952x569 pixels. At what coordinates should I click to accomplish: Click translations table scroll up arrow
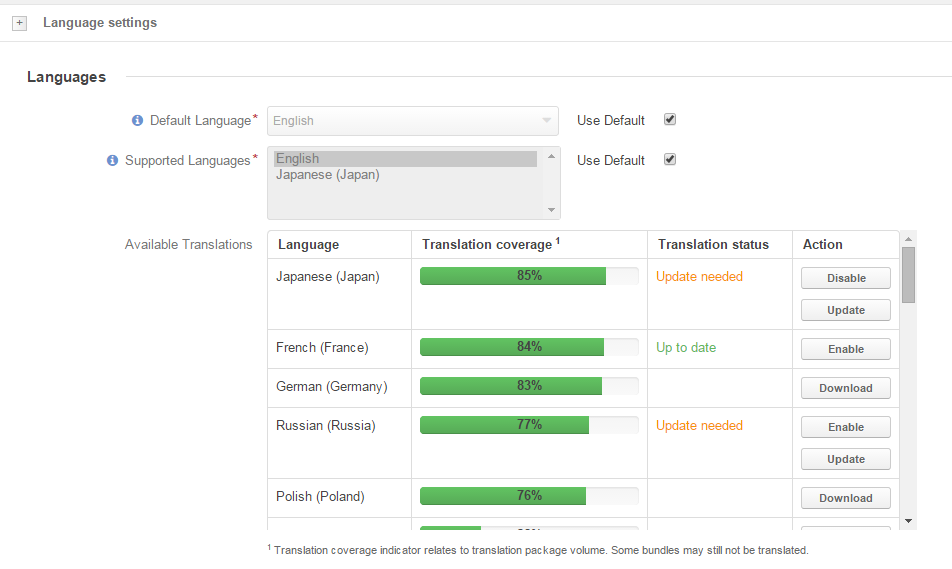coord(908,239)
